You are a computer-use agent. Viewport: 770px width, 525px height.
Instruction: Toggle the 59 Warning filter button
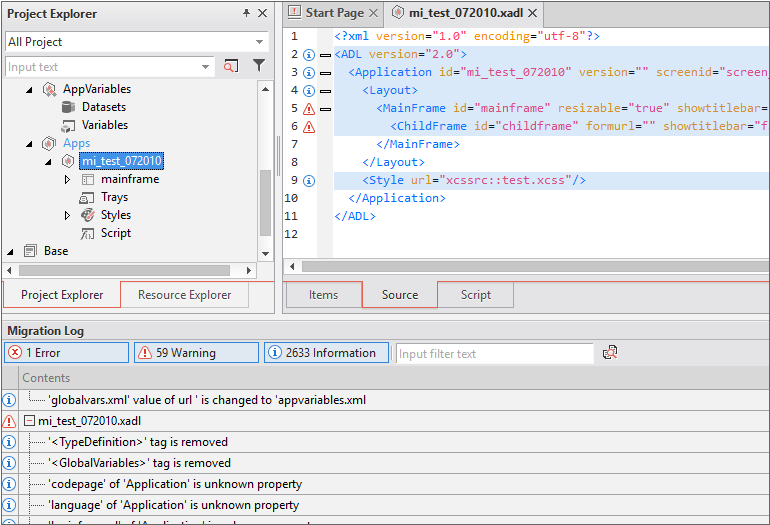click(196, 353)
